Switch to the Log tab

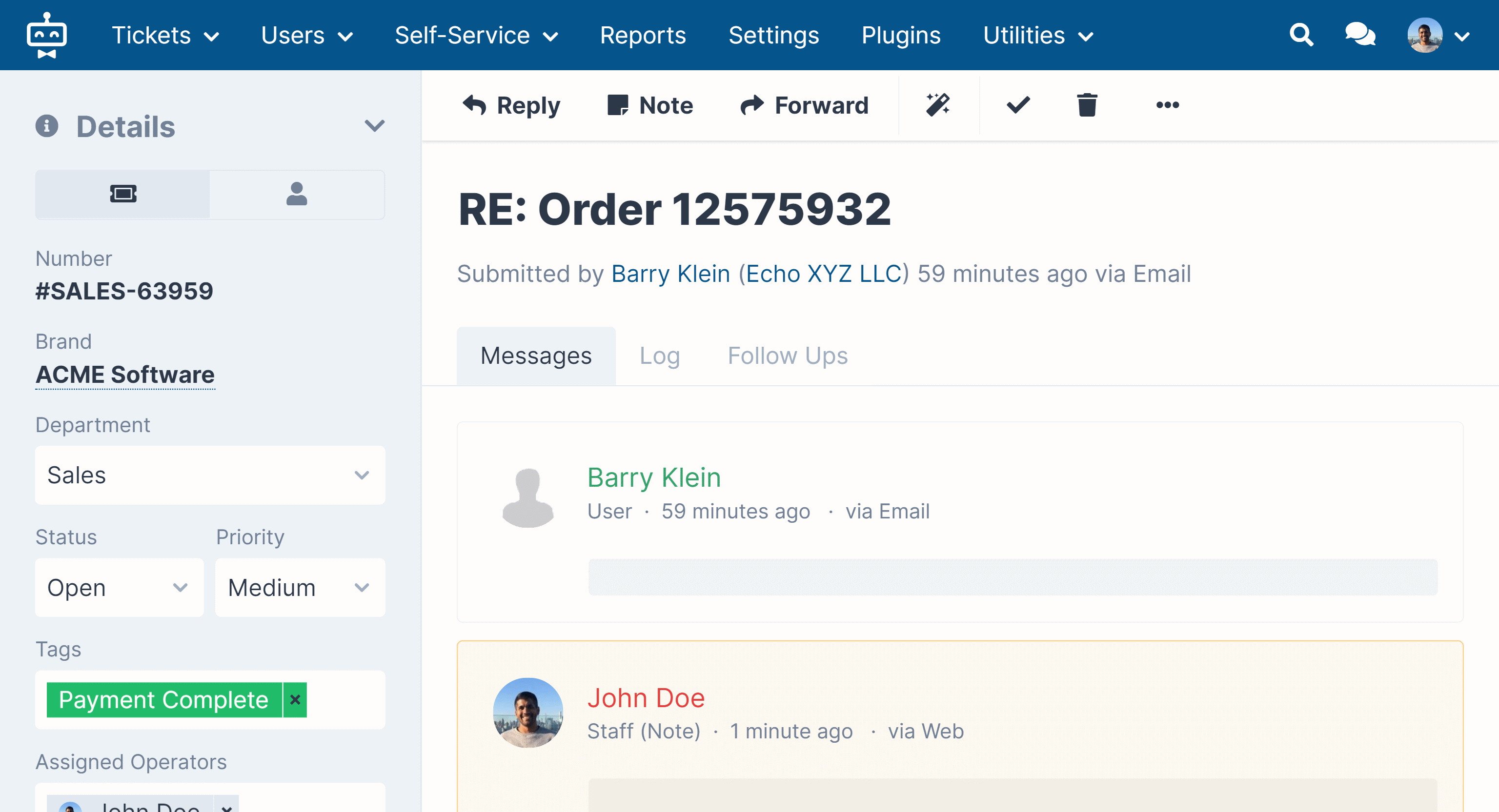click(659, 354)
